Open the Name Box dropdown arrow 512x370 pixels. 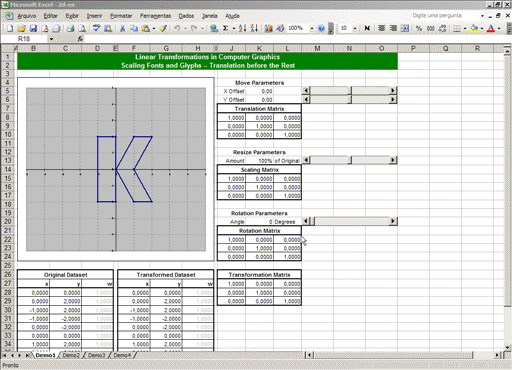[51, 39]
